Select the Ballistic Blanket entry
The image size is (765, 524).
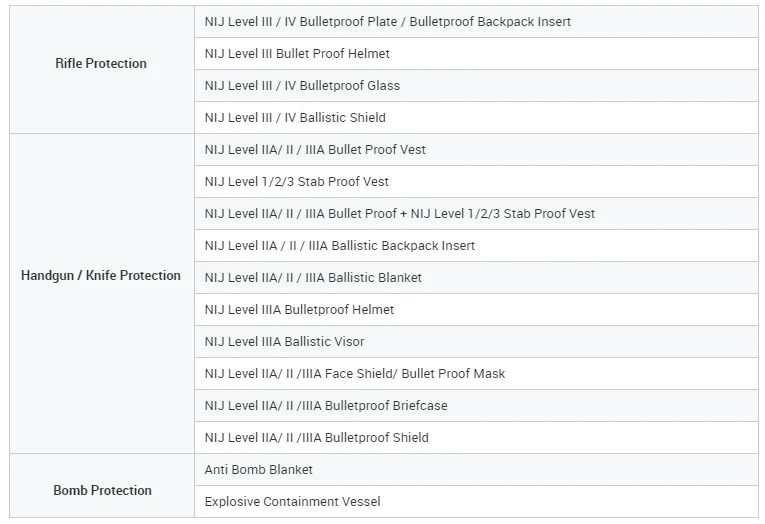click(476, 278)
